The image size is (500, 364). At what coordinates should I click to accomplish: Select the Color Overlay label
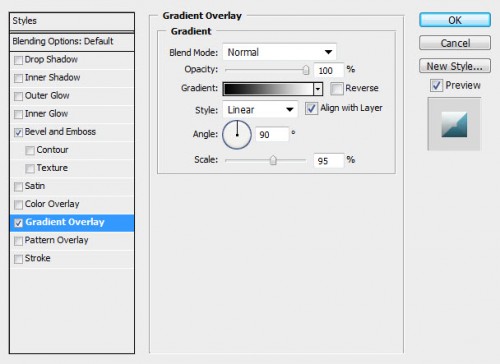(52, 204)
